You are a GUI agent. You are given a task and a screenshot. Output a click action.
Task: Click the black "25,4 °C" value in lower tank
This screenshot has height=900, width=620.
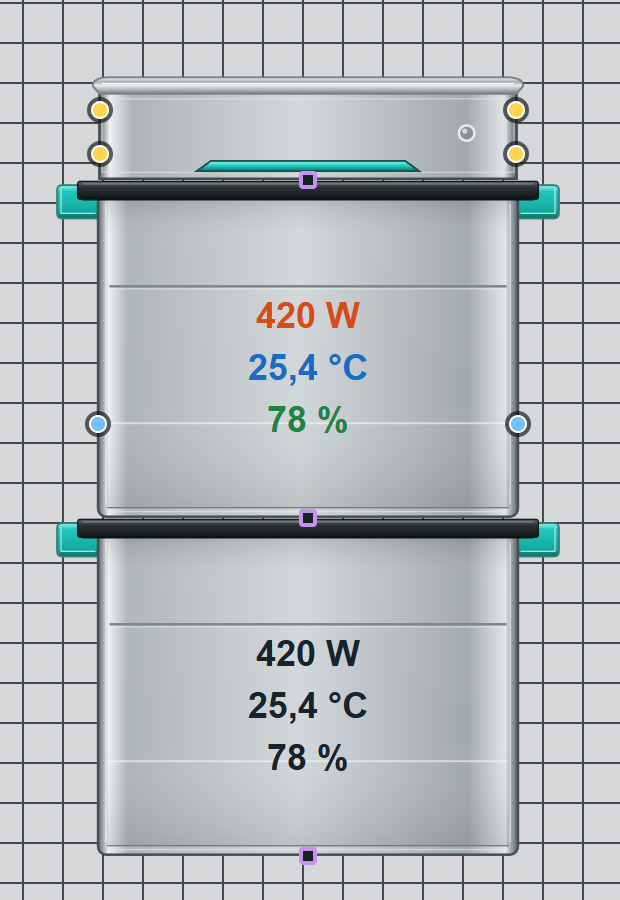coord(308,705)
